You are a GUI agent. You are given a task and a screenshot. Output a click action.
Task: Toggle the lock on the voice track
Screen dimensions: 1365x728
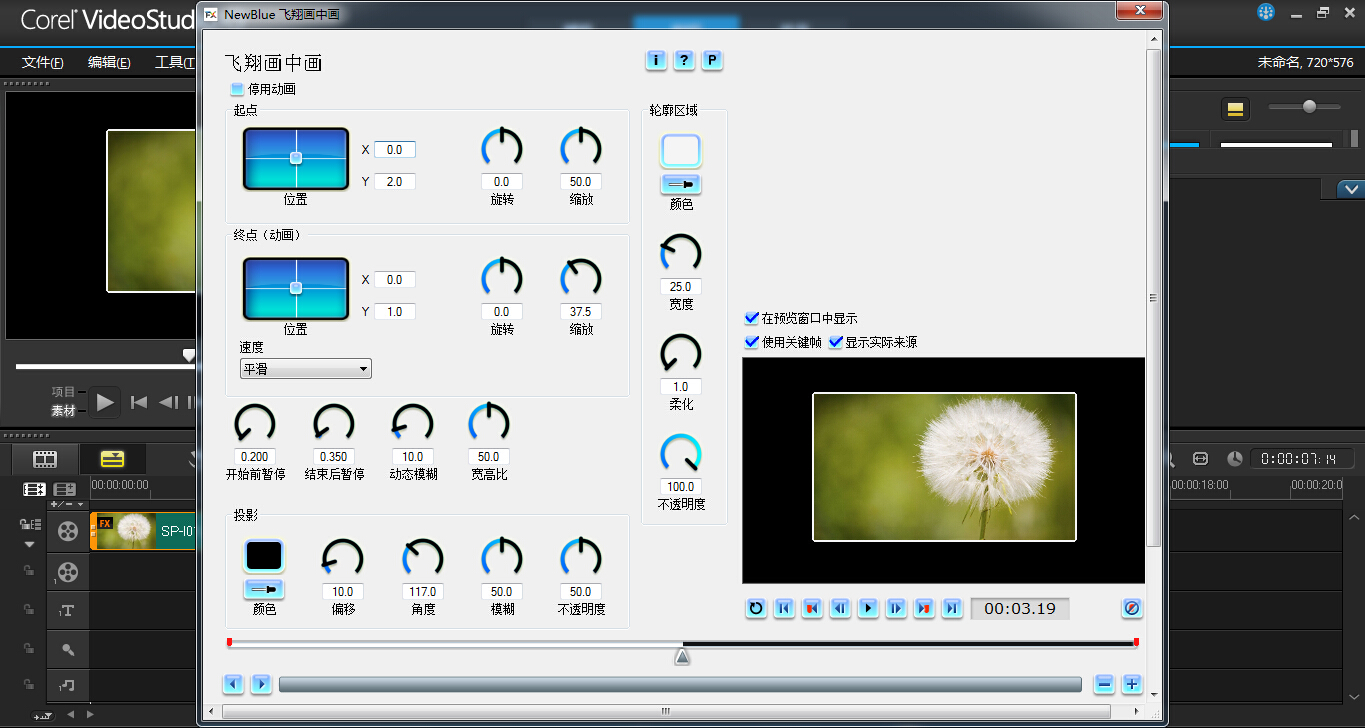(29, 648)
